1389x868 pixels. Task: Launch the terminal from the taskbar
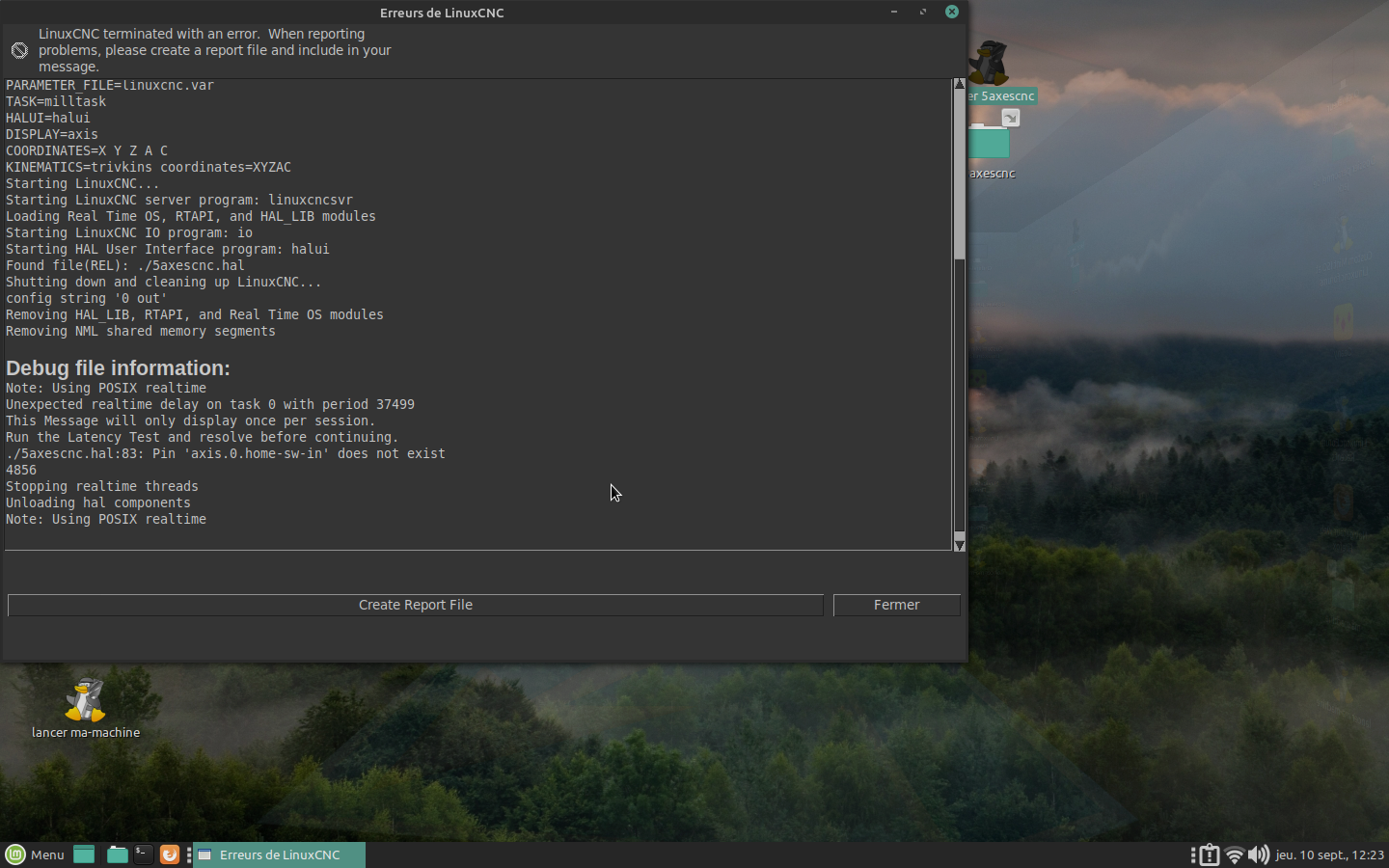click(x=143, y=854)
